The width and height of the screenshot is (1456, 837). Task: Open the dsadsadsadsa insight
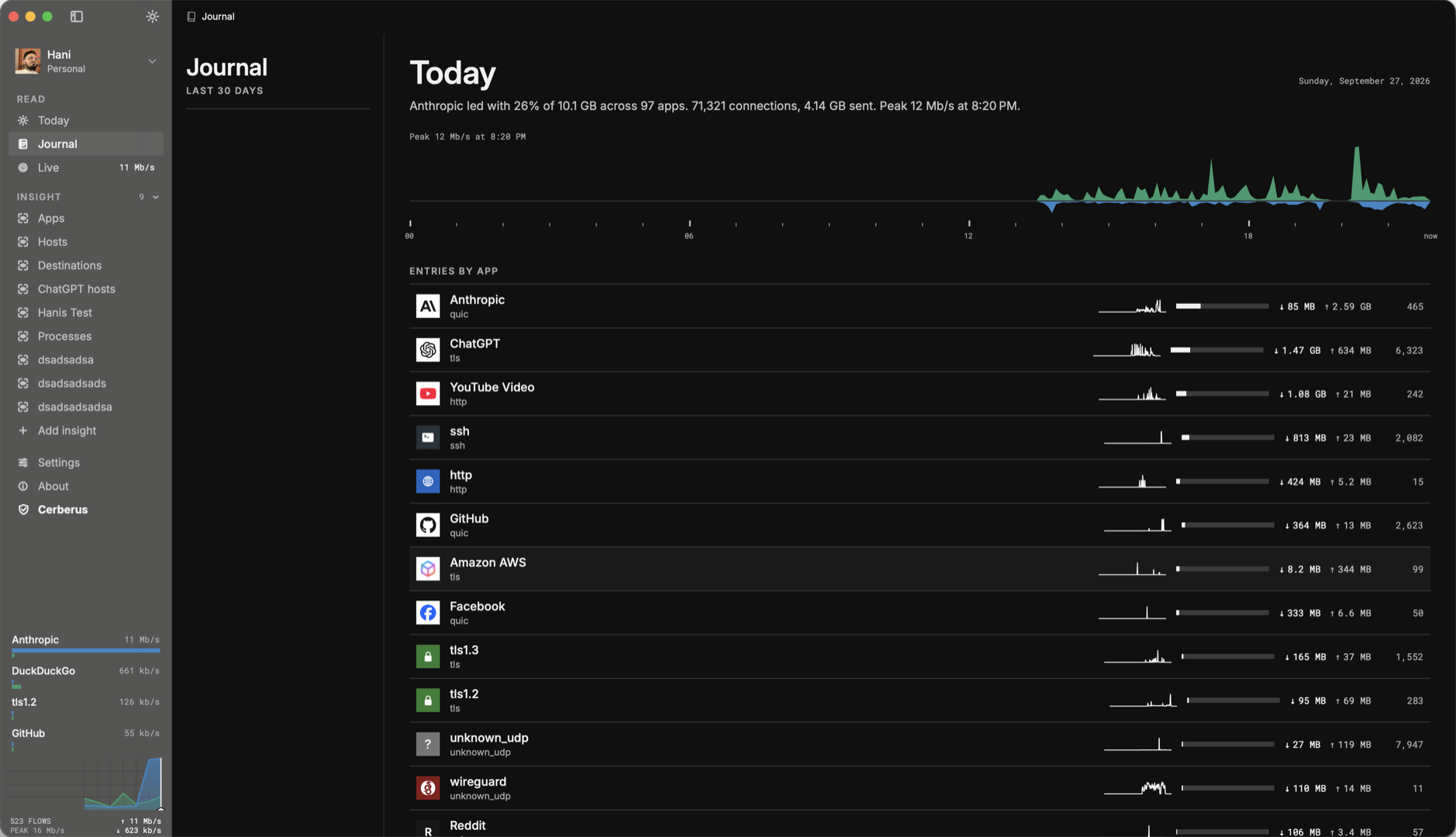[x=85, y=407]
